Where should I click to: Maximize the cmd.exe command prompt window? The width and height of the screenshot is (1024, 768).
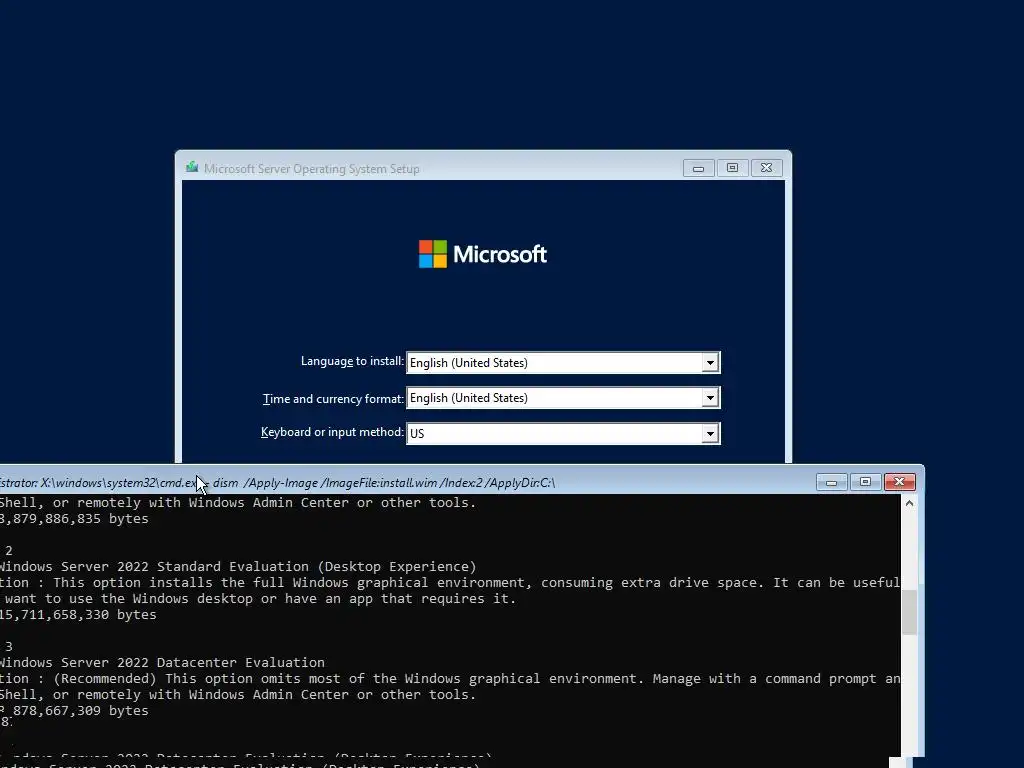click(x=865, y=482)
